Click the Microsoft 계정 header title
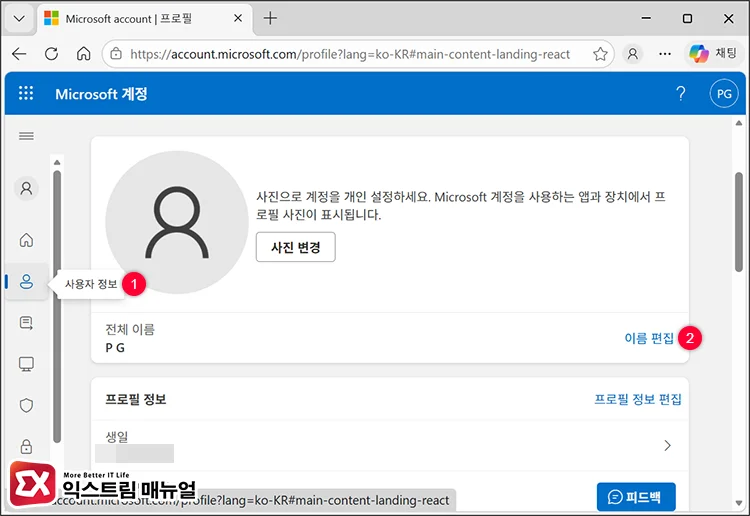This screenshot has height=516, width=750. 101,94
